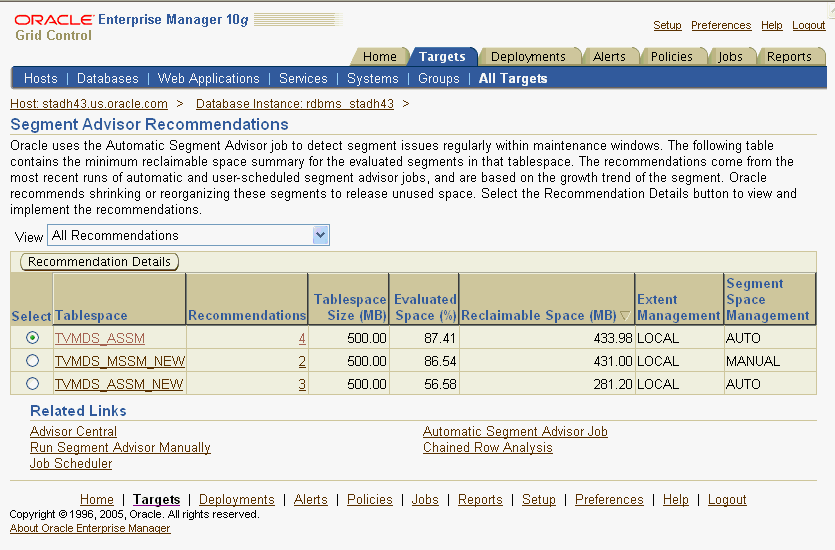Switch to the Deployments tab
This screenshot has height=550, width=835.
coord(528,57)
